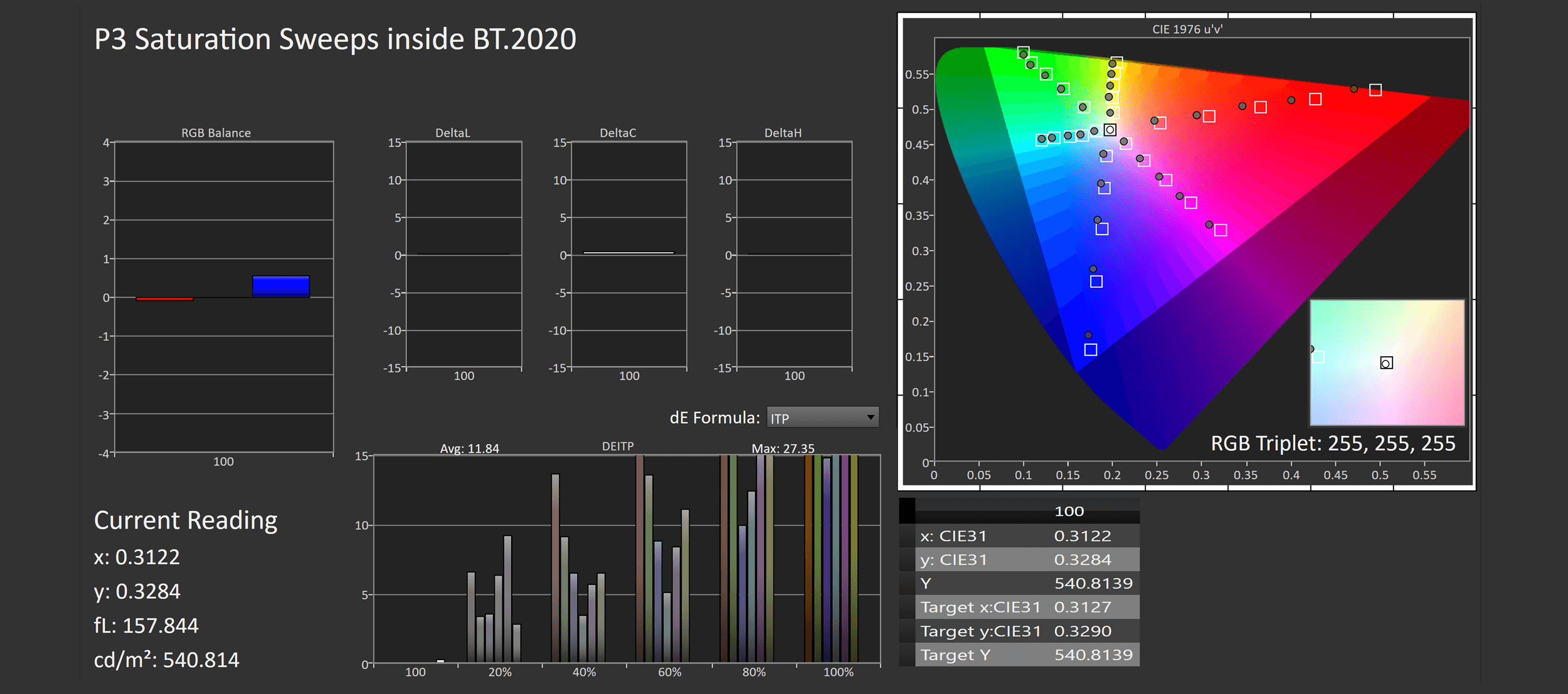Click cyan target square in inset box
1568x694 pixels.
(1318, 357)
